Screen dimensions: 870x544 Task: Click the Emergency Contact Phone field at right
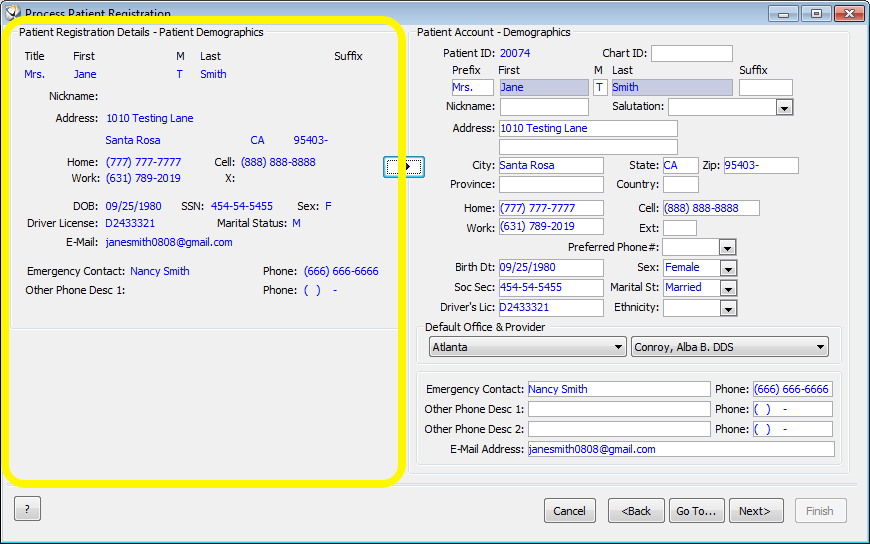click(792, 389)
